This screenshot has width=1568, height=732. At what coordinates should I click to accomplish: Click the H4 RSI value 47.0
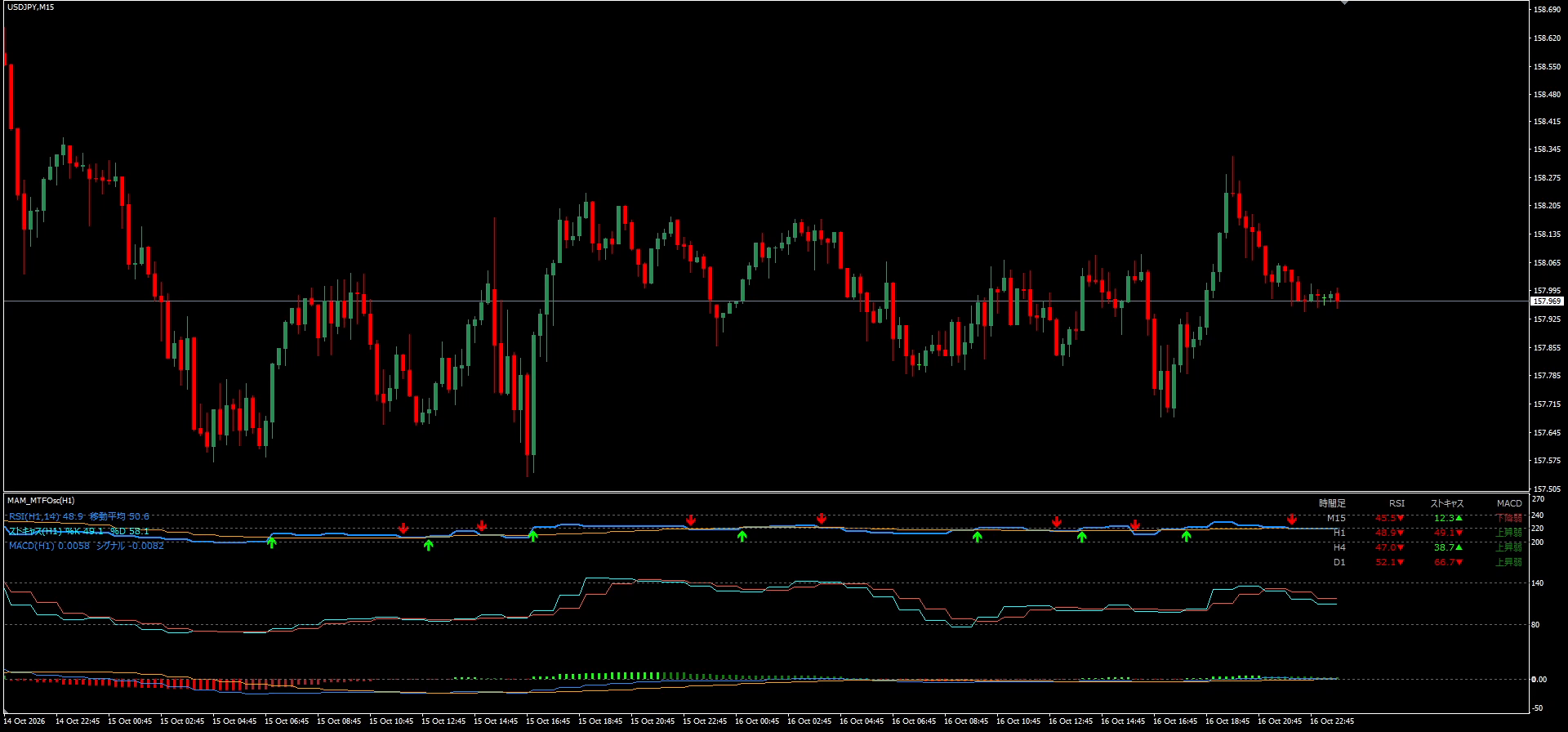coord(1389,547)
